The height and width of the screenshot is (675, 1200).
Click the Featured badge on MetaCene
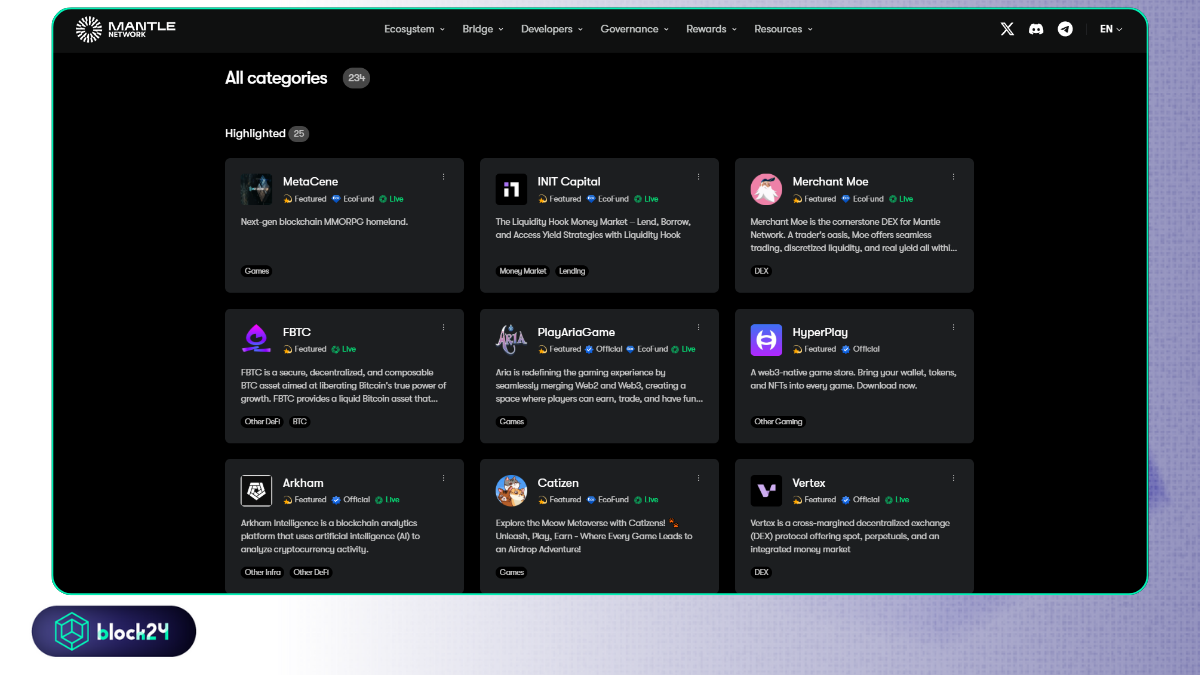click(x=305, y=199)
